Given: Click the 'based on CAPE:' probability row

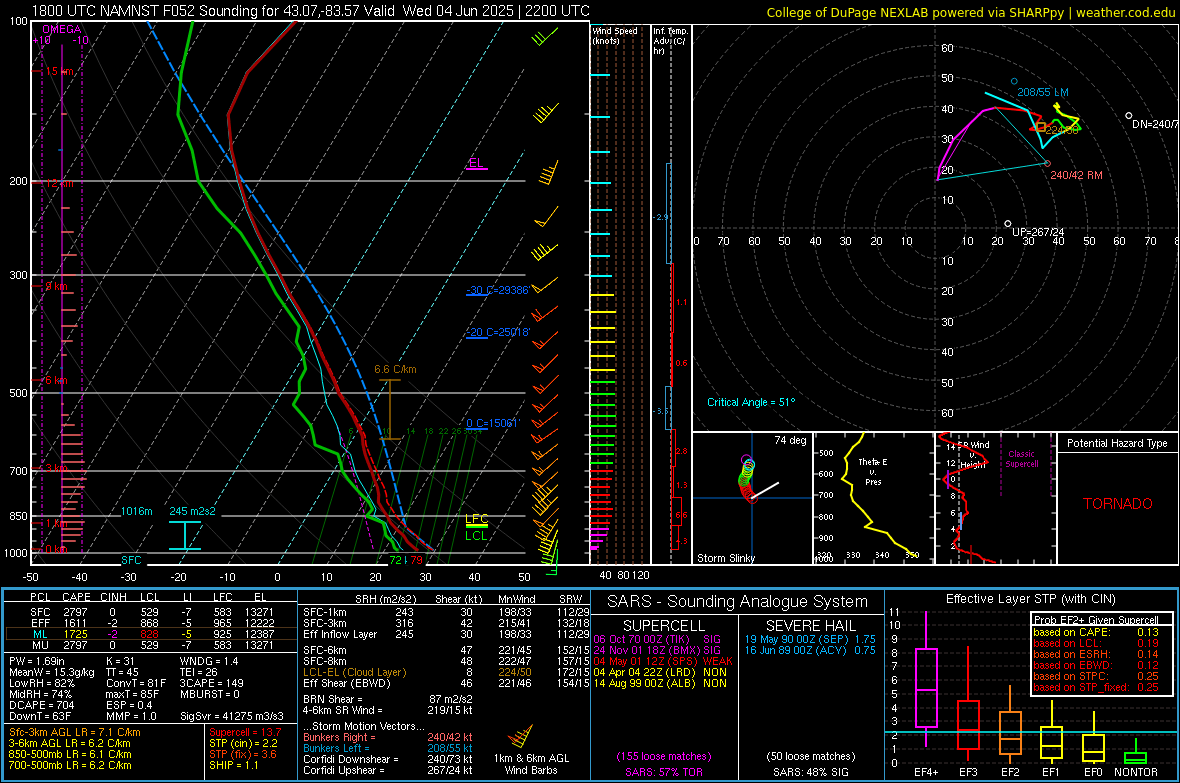Looking at the screenshot, I should click(x=1096, y=632).
